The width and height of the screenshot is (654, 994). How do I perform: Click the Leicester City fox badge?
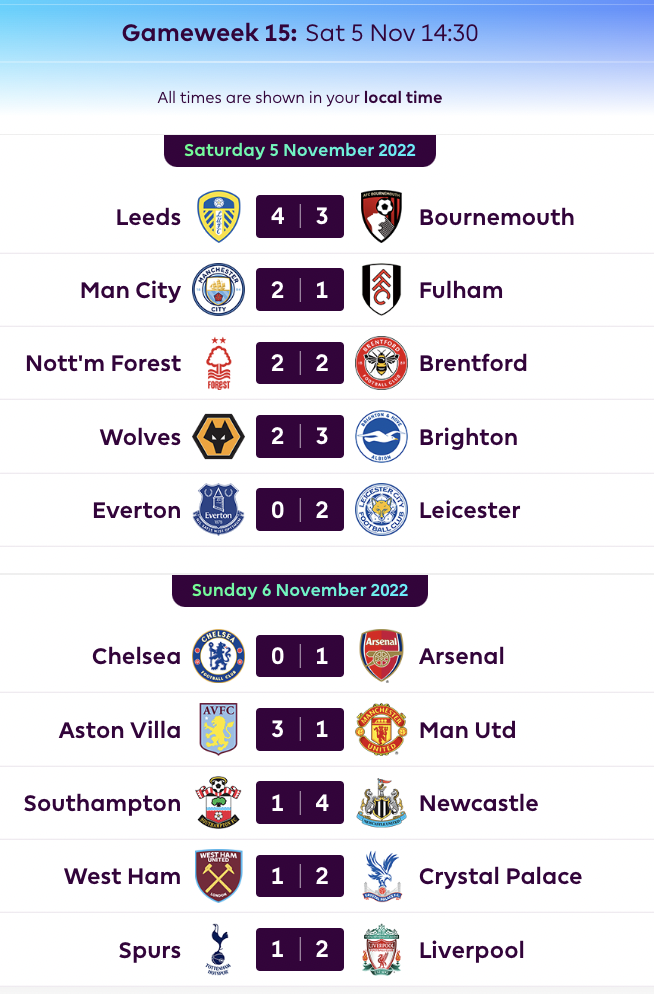click(381, 510)
